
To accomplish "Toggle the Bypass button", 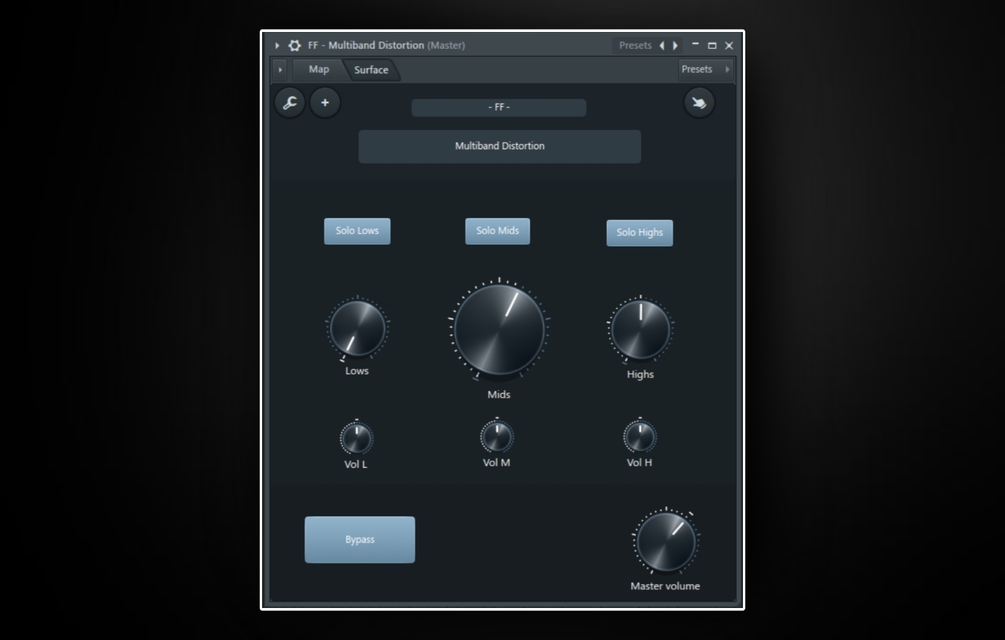I will 360,539.
